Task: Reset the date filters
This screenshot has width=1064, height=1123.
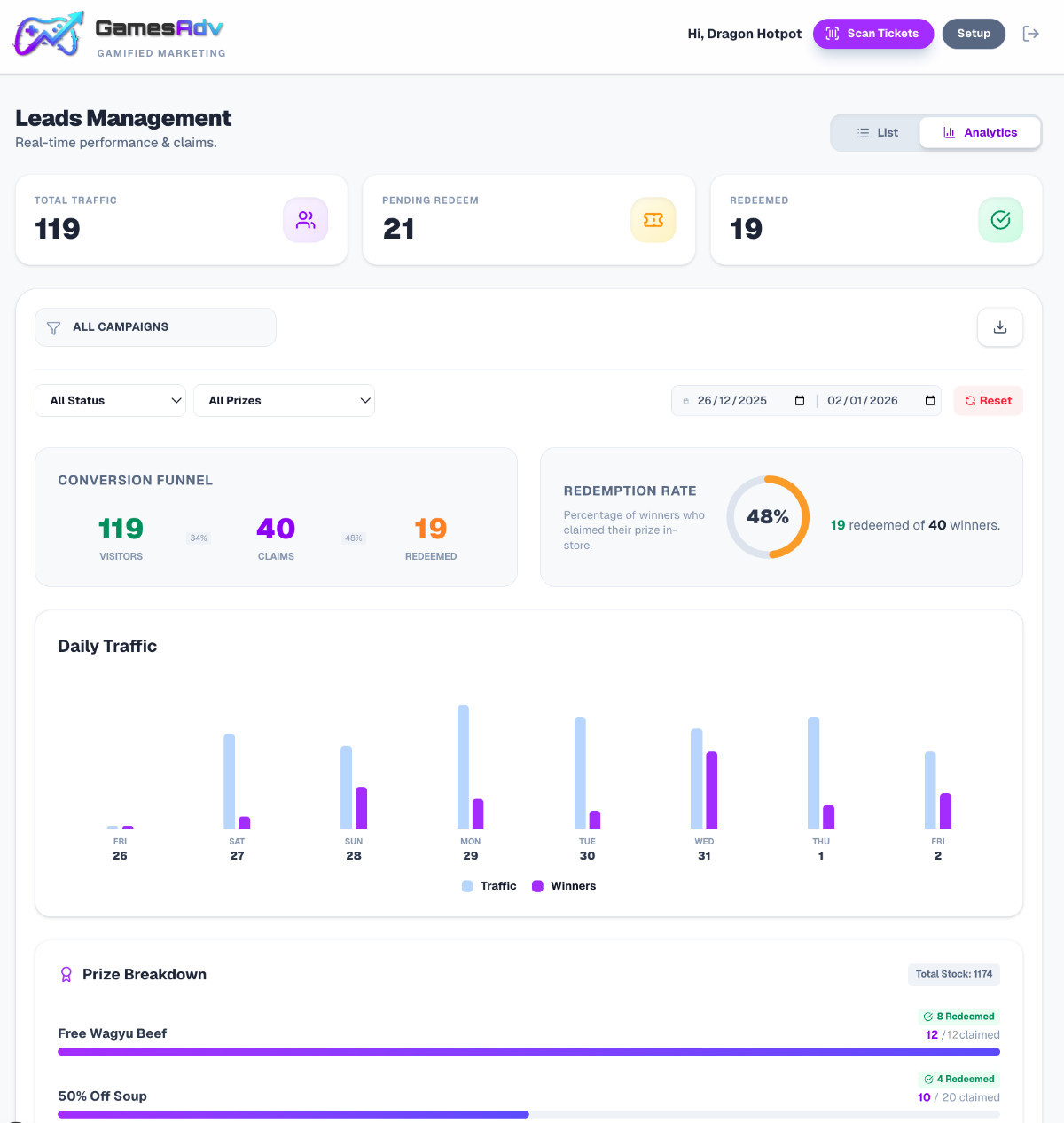Action: 988,401
